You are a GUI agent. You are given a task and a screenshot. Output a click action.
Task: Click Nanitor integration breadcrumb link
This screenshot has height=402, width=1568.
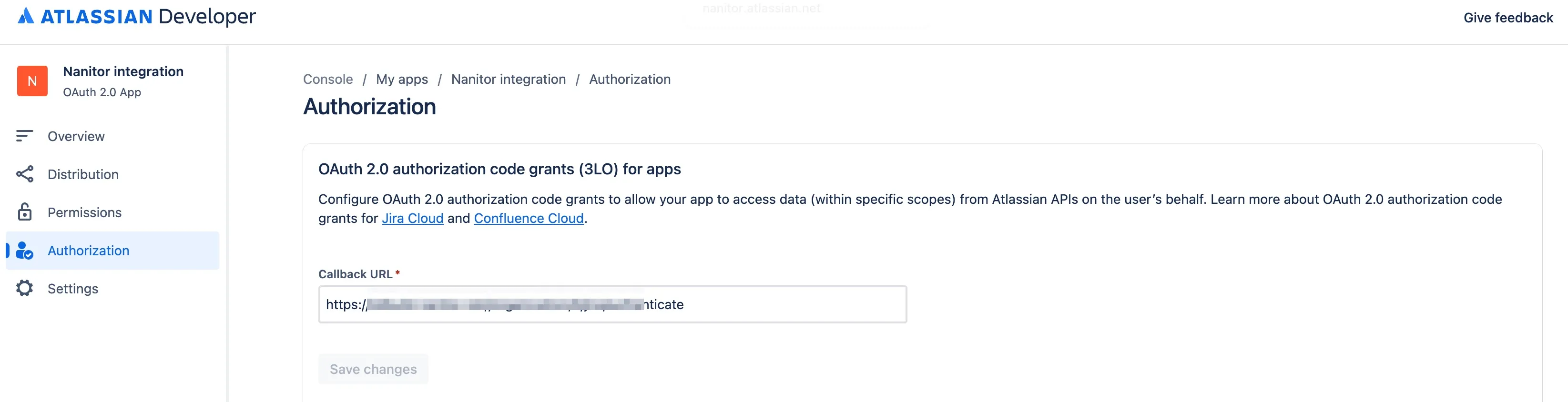tap(508, 79)
